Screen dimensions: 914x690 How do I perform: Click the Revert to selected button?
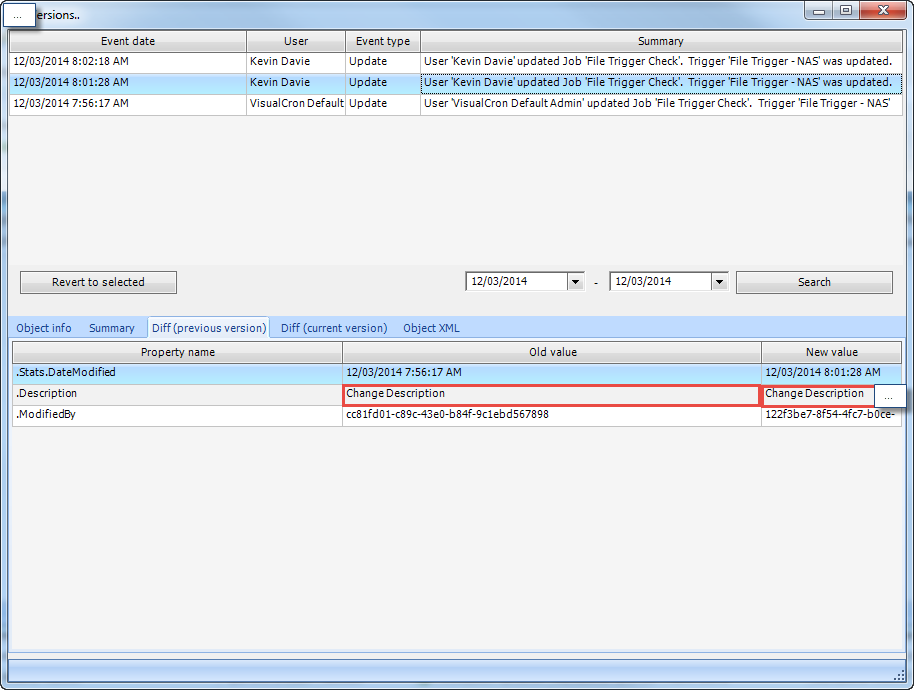point(98,282)
